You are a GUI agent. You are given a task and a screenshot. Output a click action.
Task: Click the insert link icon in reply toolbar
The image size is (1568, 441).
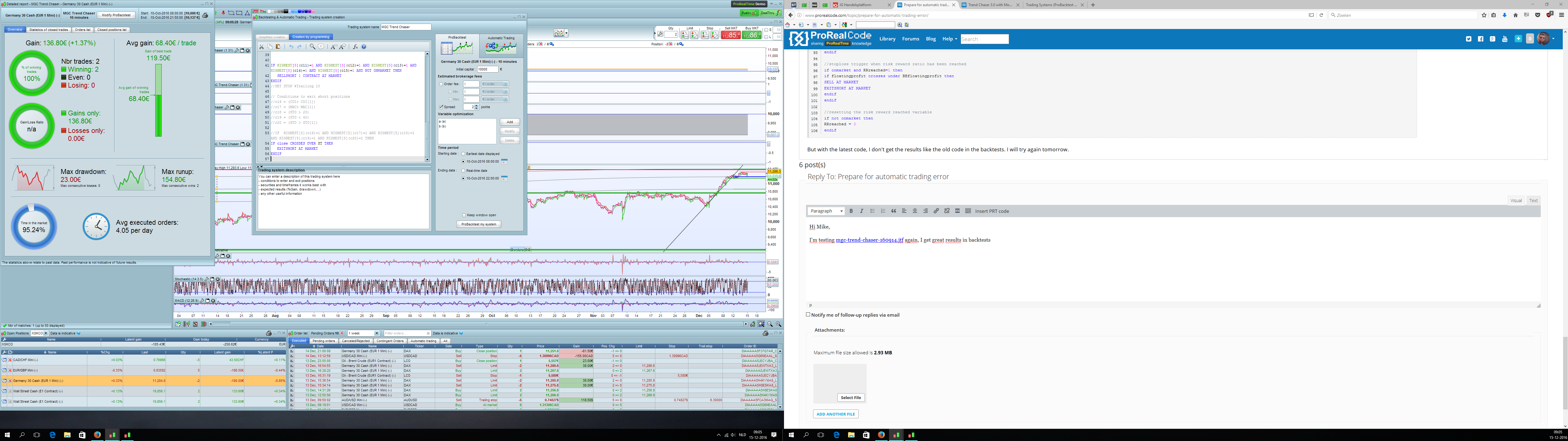[x=936, y=211]
